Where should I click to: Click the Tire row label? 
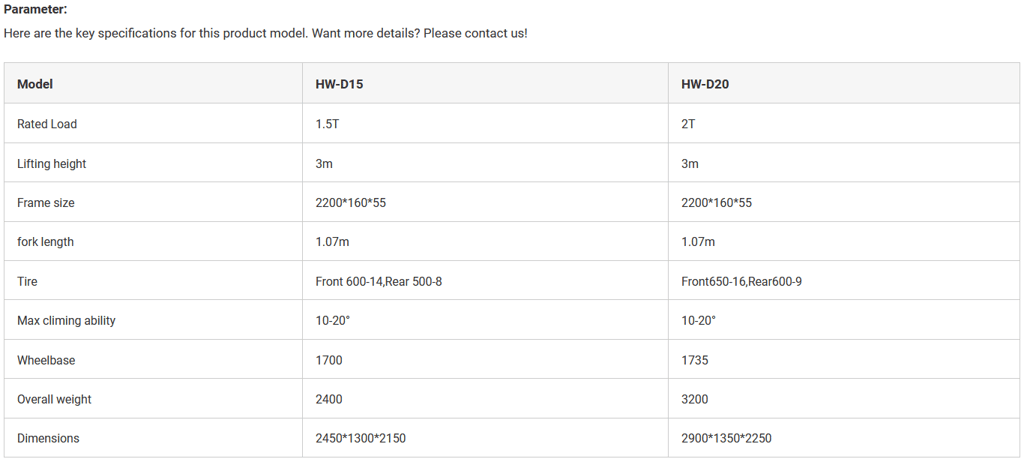click(x=27, y=281)
